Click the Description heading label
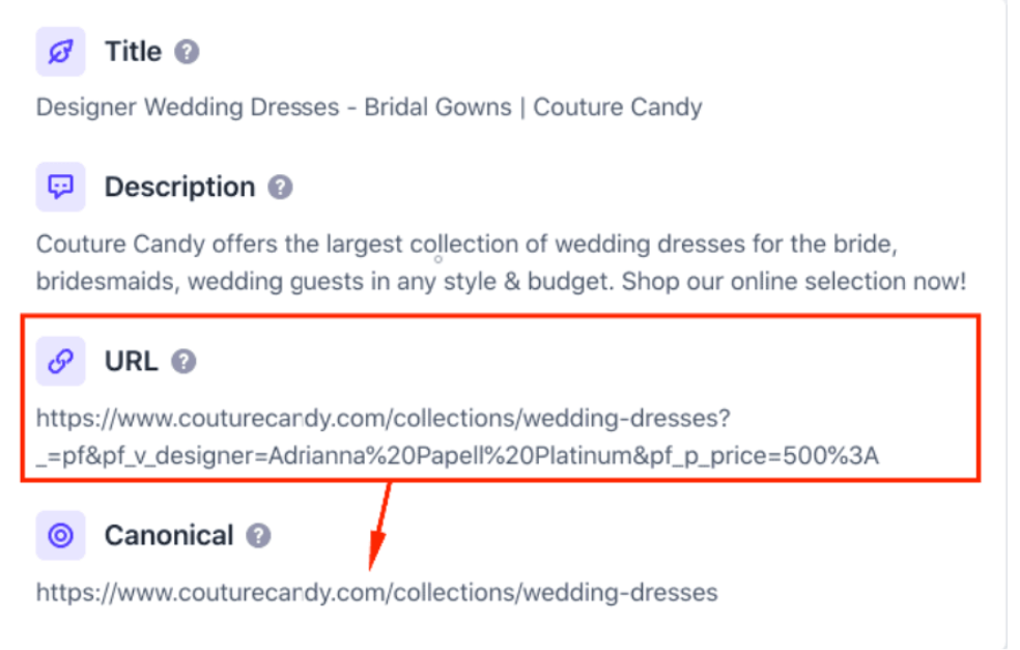1020x650 pixels. (x=180, y=187)
